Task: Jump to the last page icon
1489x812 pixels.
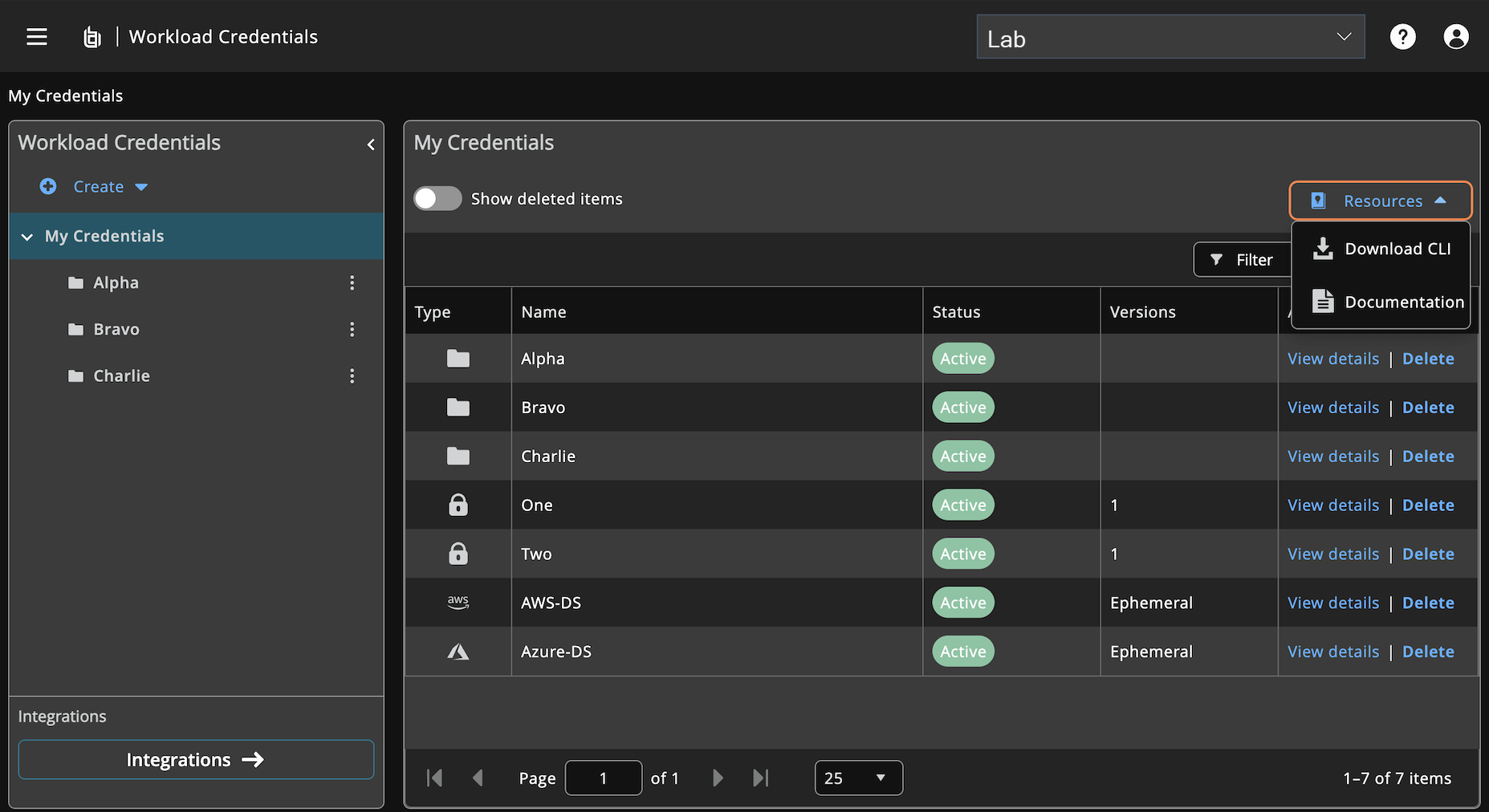Action: 761,777
